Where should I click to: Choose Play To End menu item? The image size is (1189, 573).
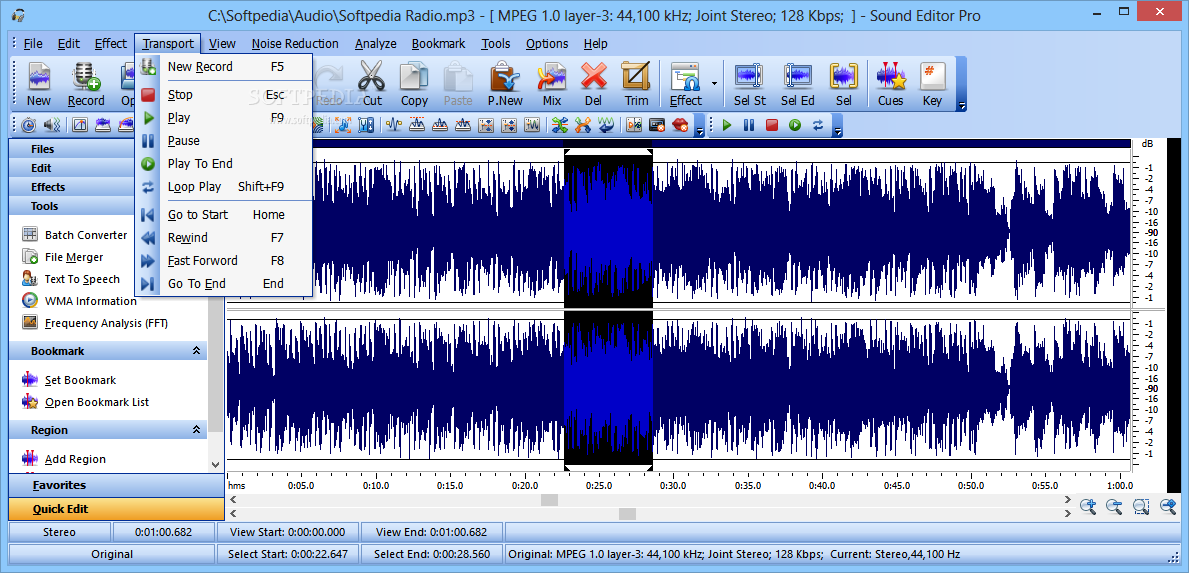point(224,164)
